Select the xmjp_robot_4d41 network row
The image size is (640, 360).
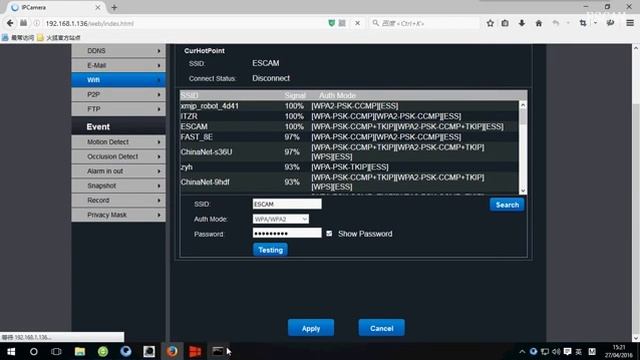click(x=349, y=106)
